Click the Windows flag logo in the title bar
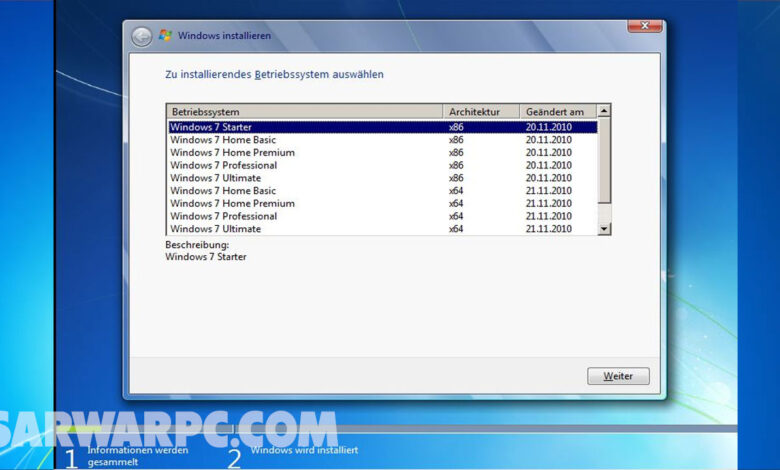The image size is (780, 470). [x=165, y=35]
